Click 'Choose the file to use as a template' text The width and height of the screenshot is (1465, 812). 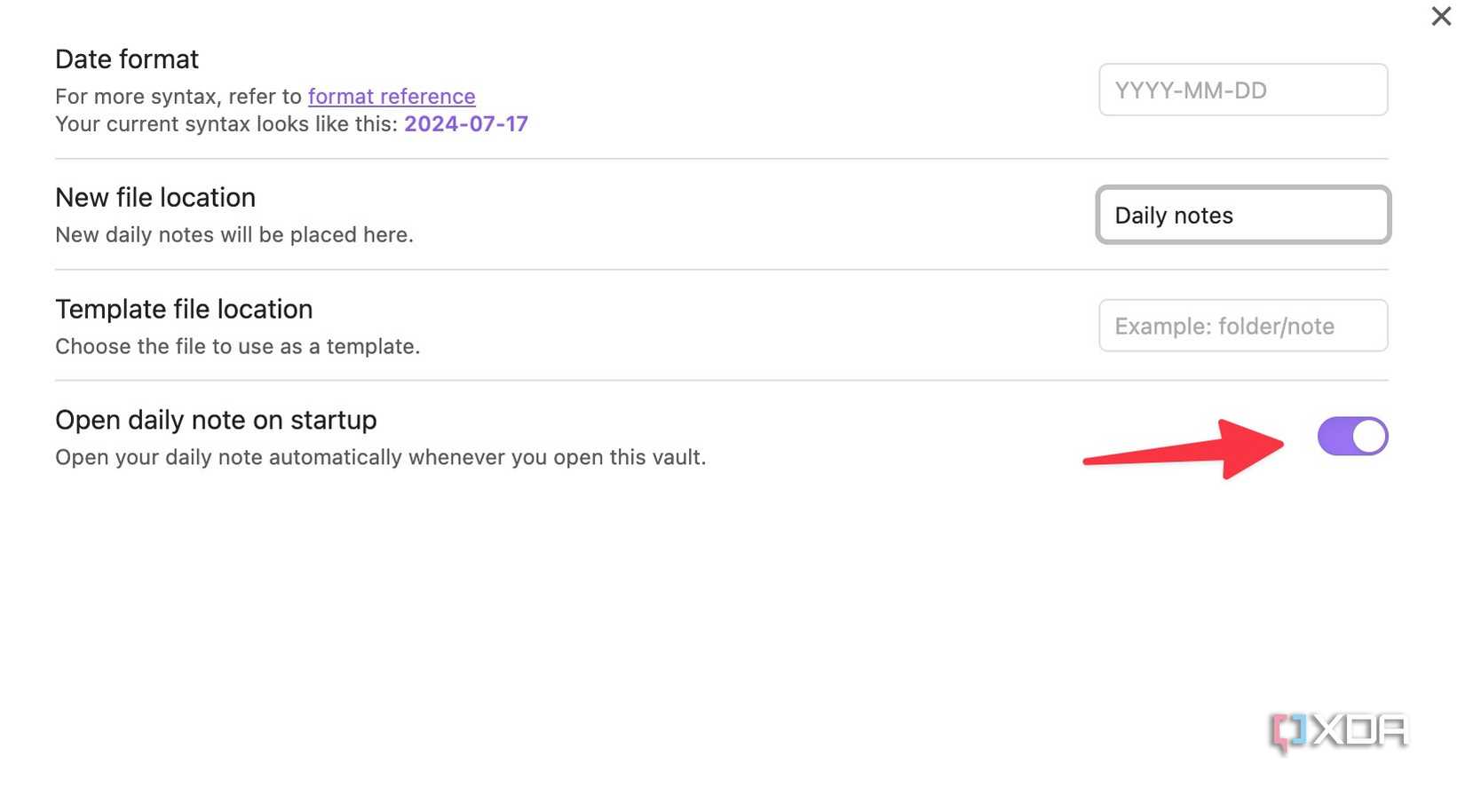(x=238, y=346)
